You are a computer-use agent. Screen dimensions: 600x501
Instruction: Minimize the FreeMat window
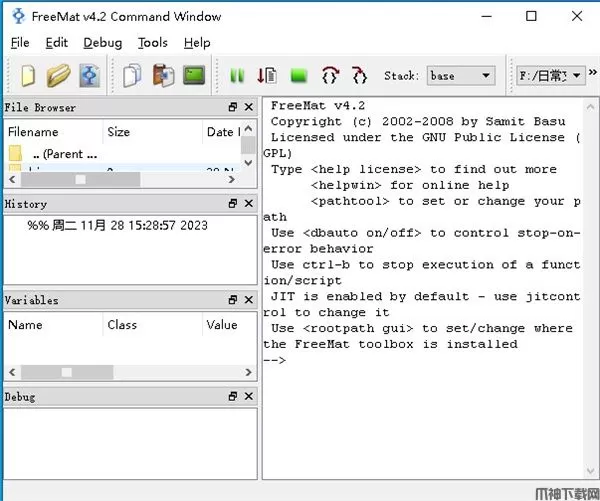[486, 16]
